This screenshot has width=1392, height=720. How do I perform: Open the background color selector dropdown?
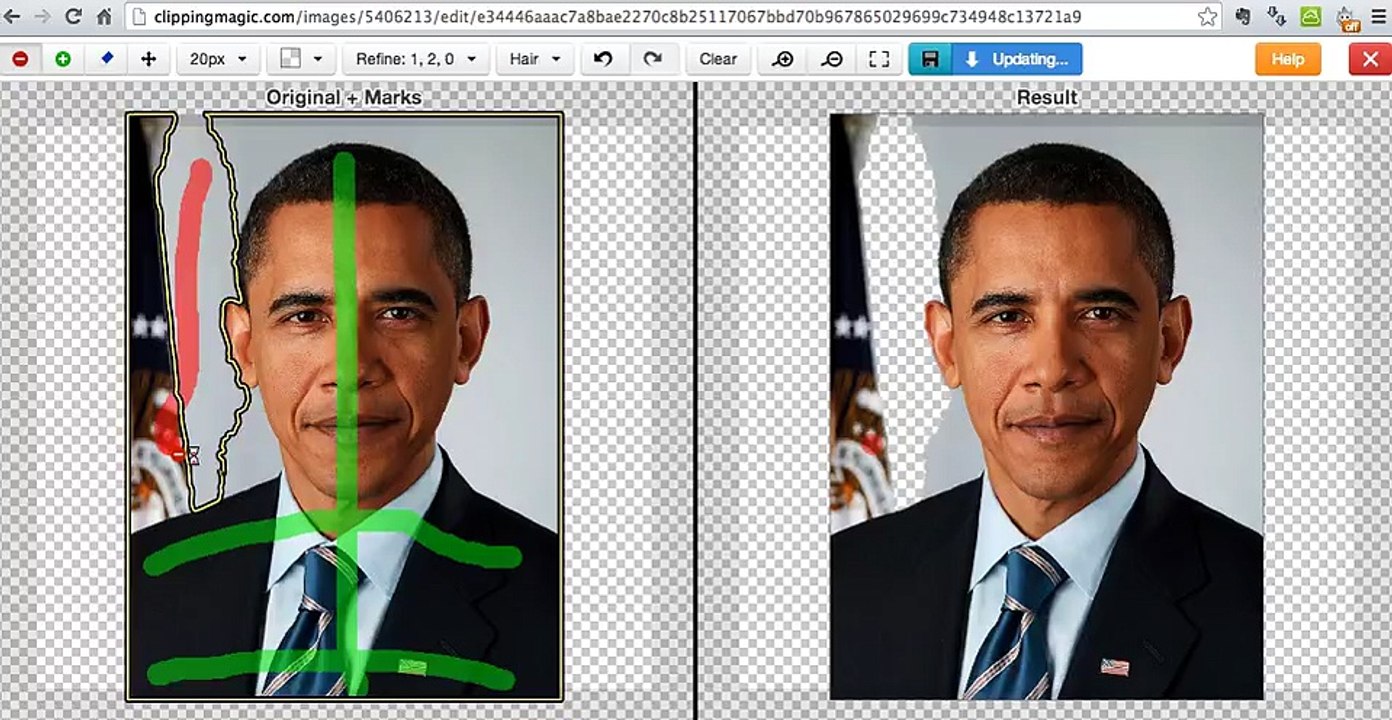pos(300,59)
